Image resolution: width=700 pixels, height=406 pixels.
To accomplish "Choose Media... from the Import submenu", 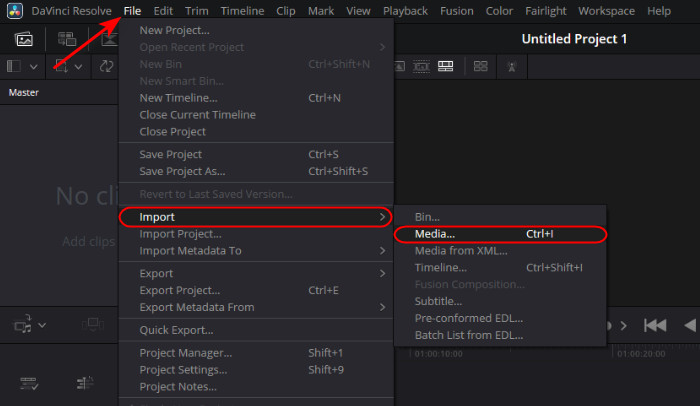I will (x=435, y=234).
